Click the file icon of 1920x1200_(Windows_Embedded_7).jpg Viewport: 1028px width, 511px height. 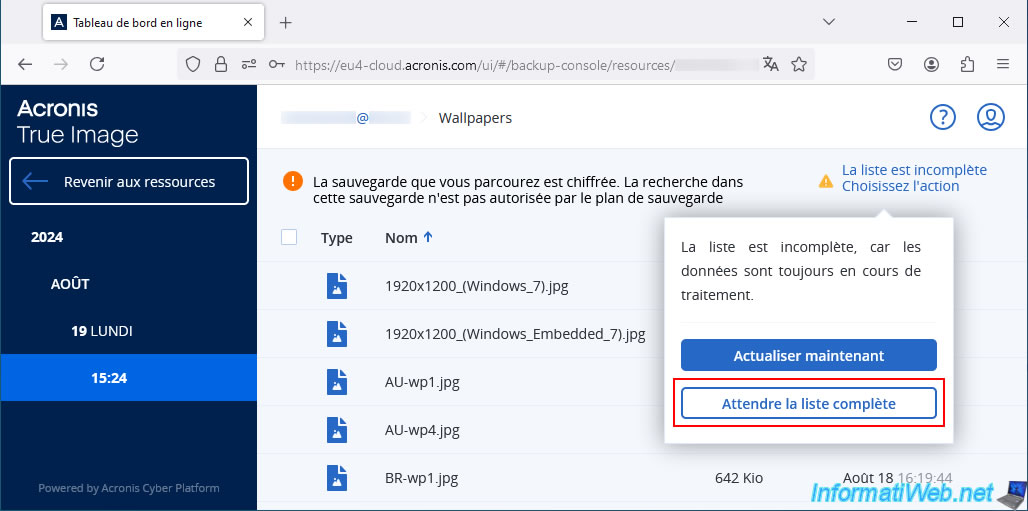337,334
